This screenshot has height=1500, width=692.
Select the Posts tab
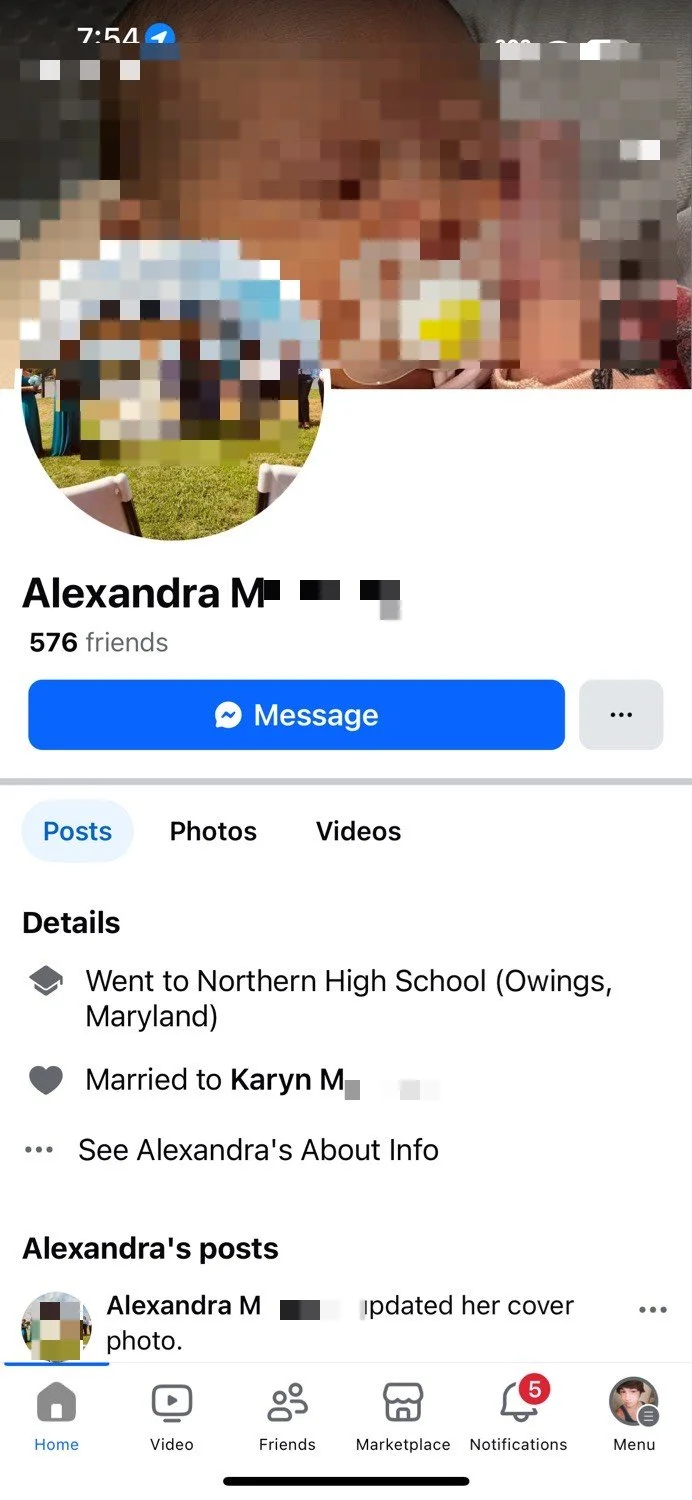tap(77, 831)
